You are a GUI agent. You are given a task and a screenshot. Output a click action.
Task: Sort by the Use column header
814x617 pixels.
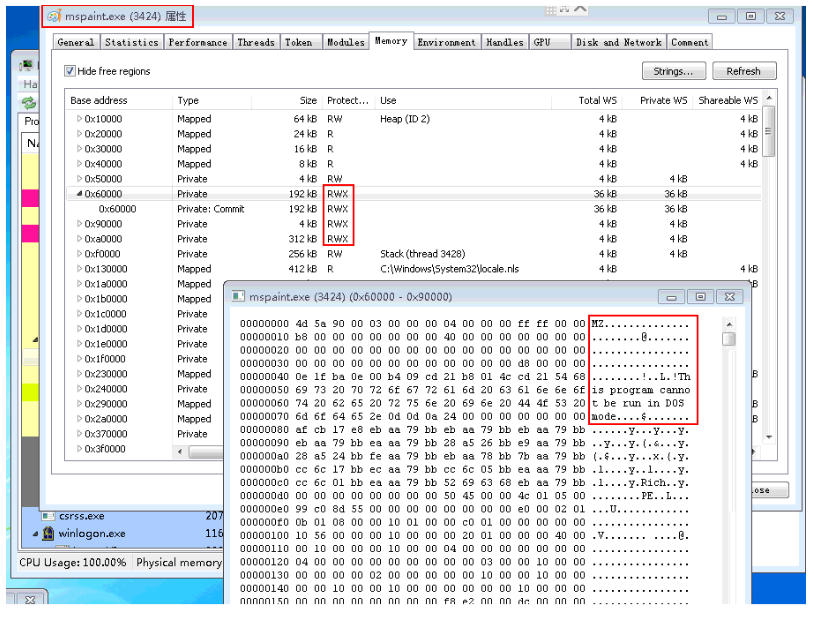click(464, 100)
